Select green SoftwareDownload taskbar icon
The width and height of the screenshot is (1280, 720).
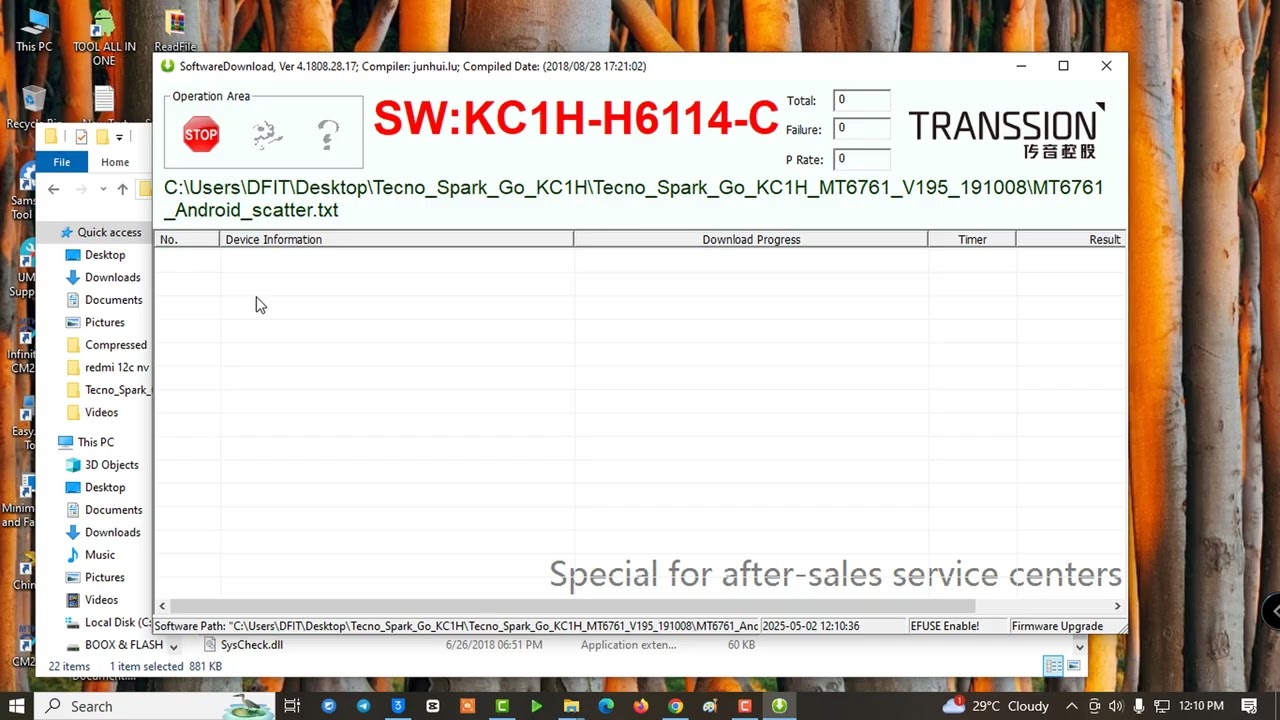pos(779,706)
